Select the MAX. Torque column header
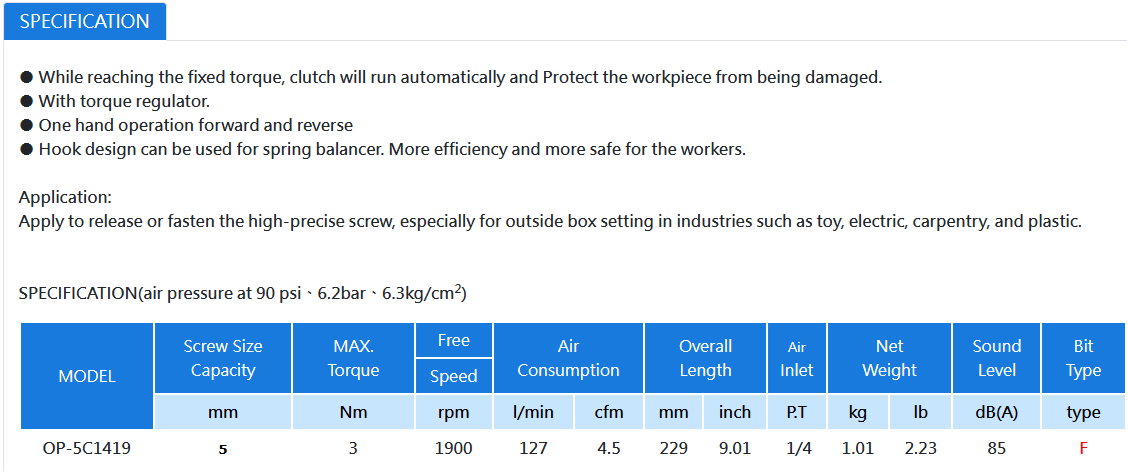Viewport: 1128px width, 472px height. [x=353, y=358]
